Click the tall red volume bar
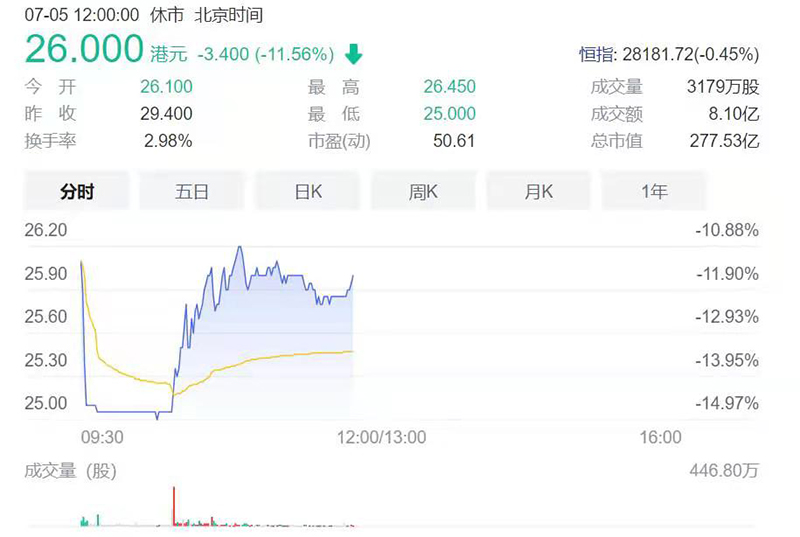 (x=175, y=505)
